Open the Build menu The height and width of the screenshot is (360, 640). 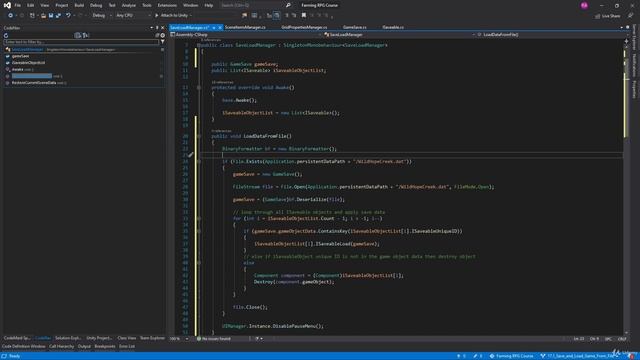[79, 5]
